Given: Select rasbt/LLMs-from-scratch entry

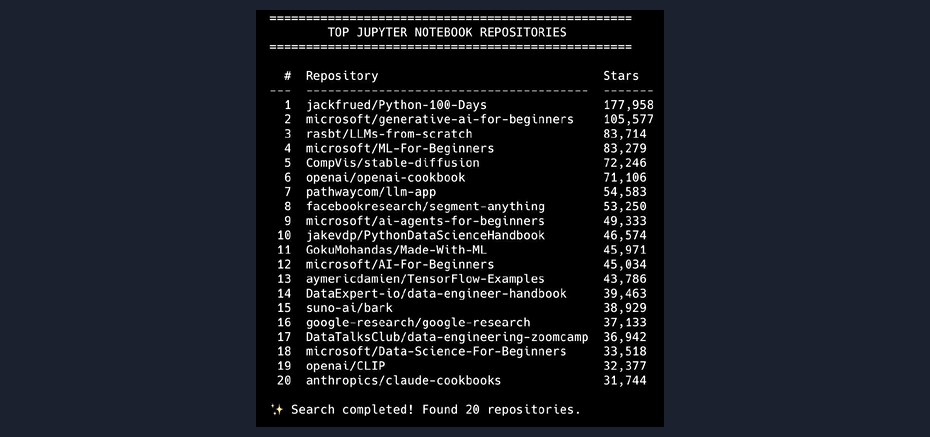Looking at the screenshot, I should [x=389, y=134].
